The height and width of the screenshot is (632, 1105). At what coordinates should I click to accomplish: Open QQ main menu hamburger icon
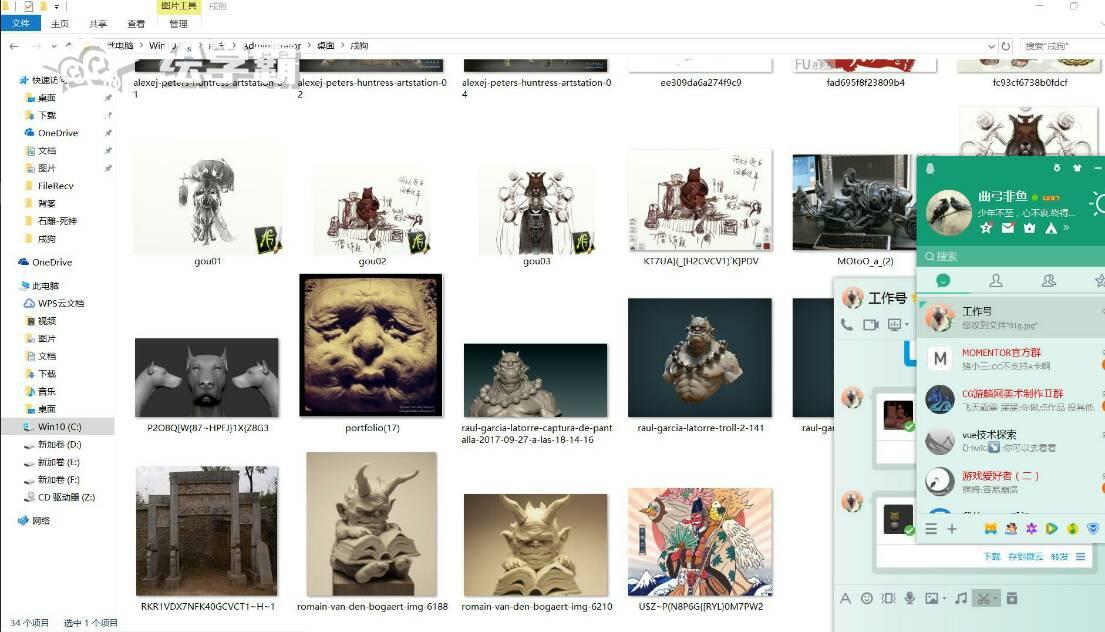pos(931,528)
